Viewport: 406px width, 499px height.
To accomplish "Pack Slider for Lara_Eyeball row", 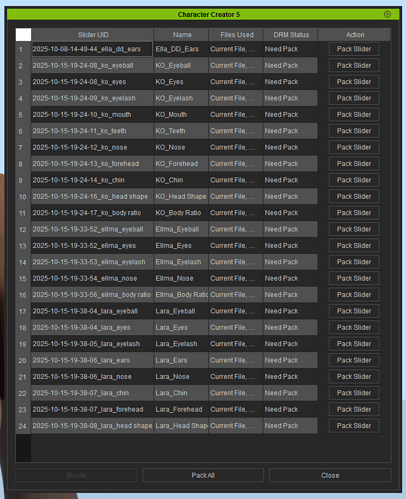I will pyautogui.click(x=354, y=311).
